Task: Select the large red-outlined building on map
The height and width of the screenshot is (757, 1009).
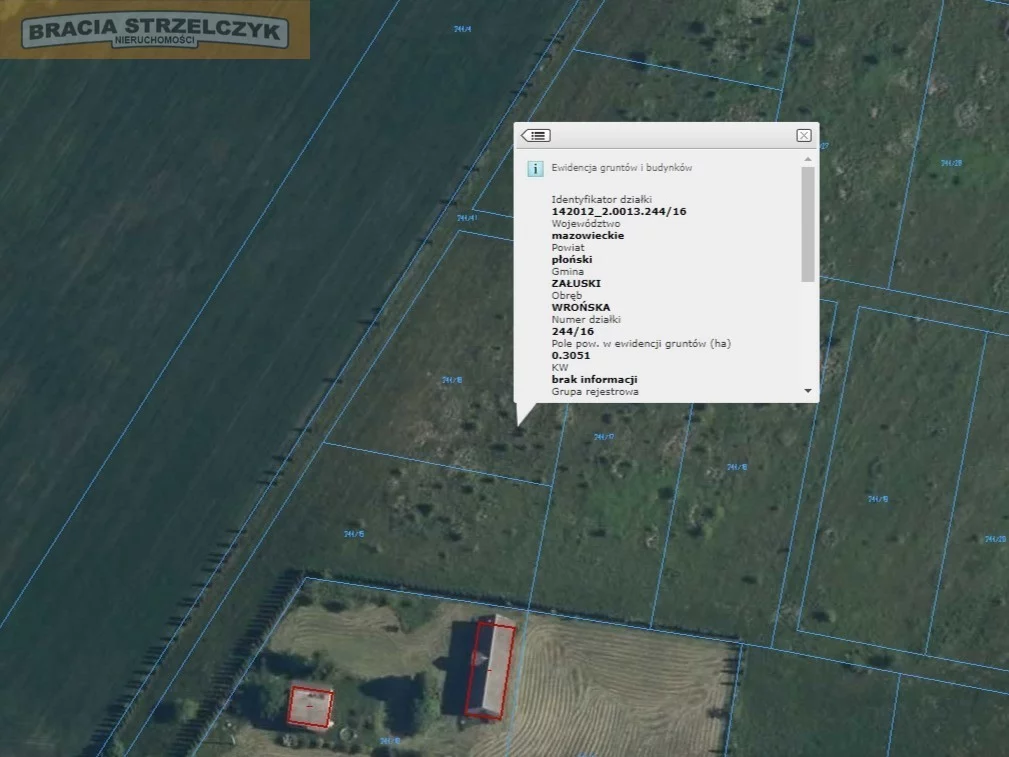Action: [x=490, y=669]
